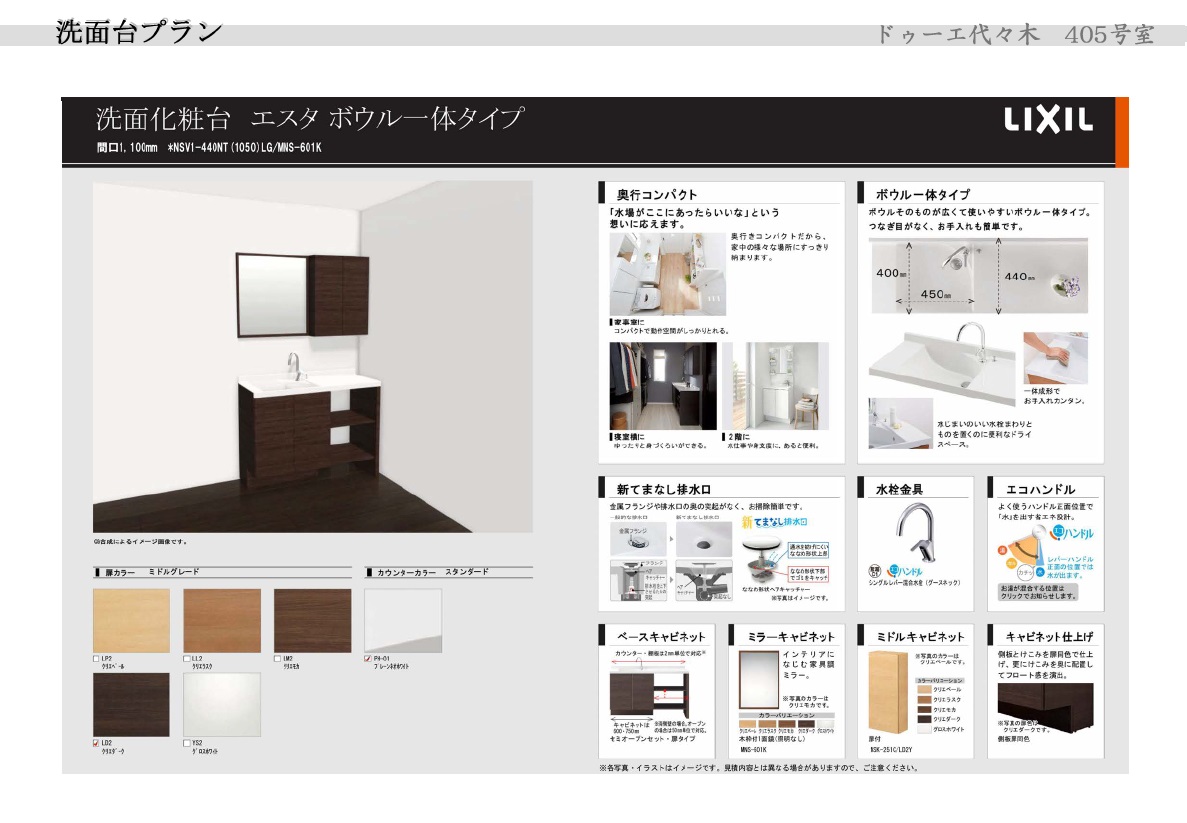Image resolution: width=1187 pixels, height=823 pixels.
Task: Click the ミドルキャビネット section heading
Action: click(x=920, y=638)
